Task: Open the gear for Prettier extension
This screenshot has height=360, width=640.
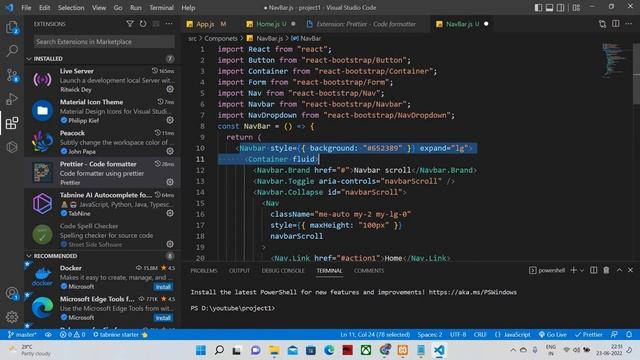Action: coord(170,182)
